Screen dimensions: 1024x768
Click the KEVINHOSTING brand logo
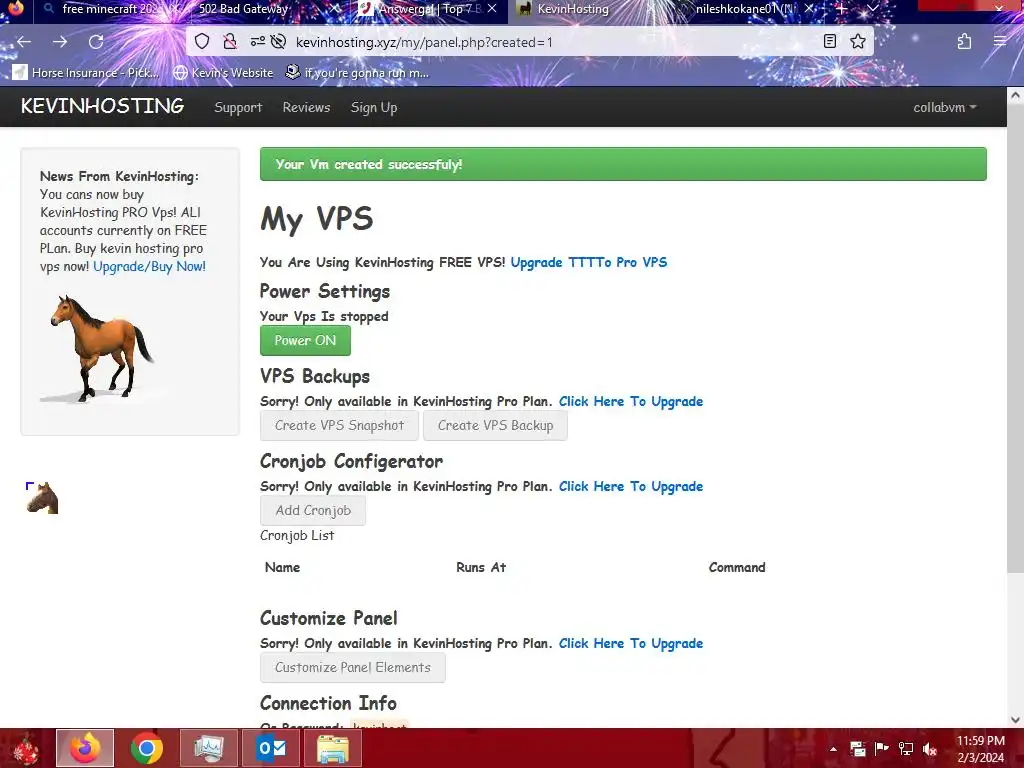click(103, 106)
